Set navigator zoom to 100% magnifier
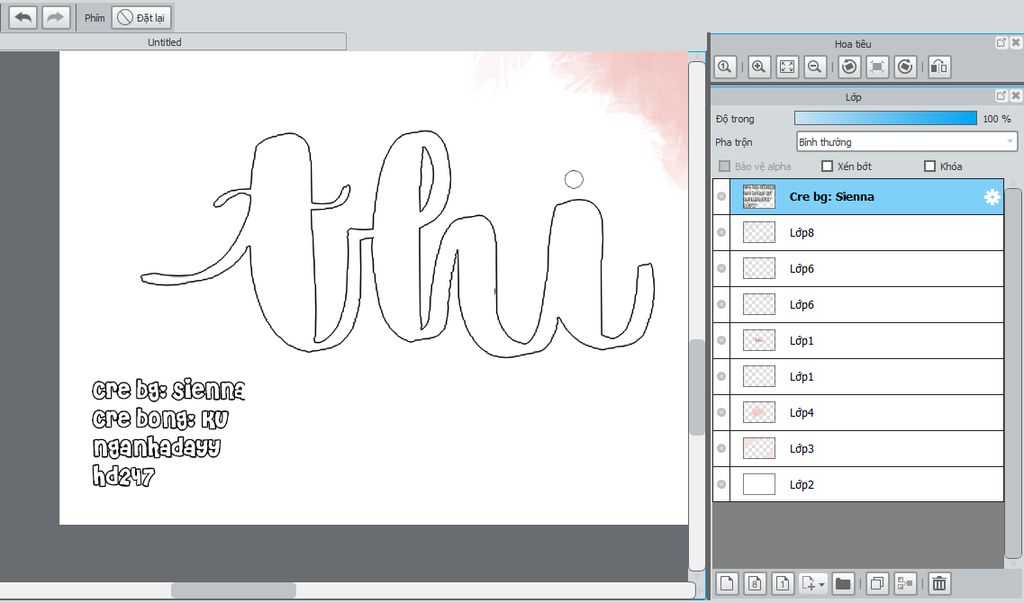 point(725,67)
